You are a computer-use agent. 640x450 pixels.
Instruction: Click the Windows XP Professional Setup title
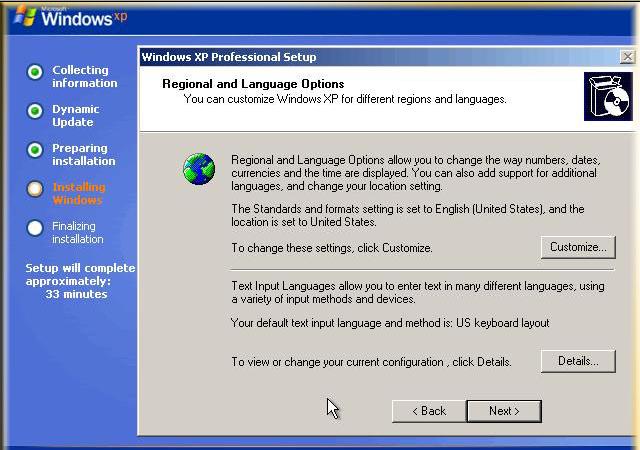pos(229,57)
